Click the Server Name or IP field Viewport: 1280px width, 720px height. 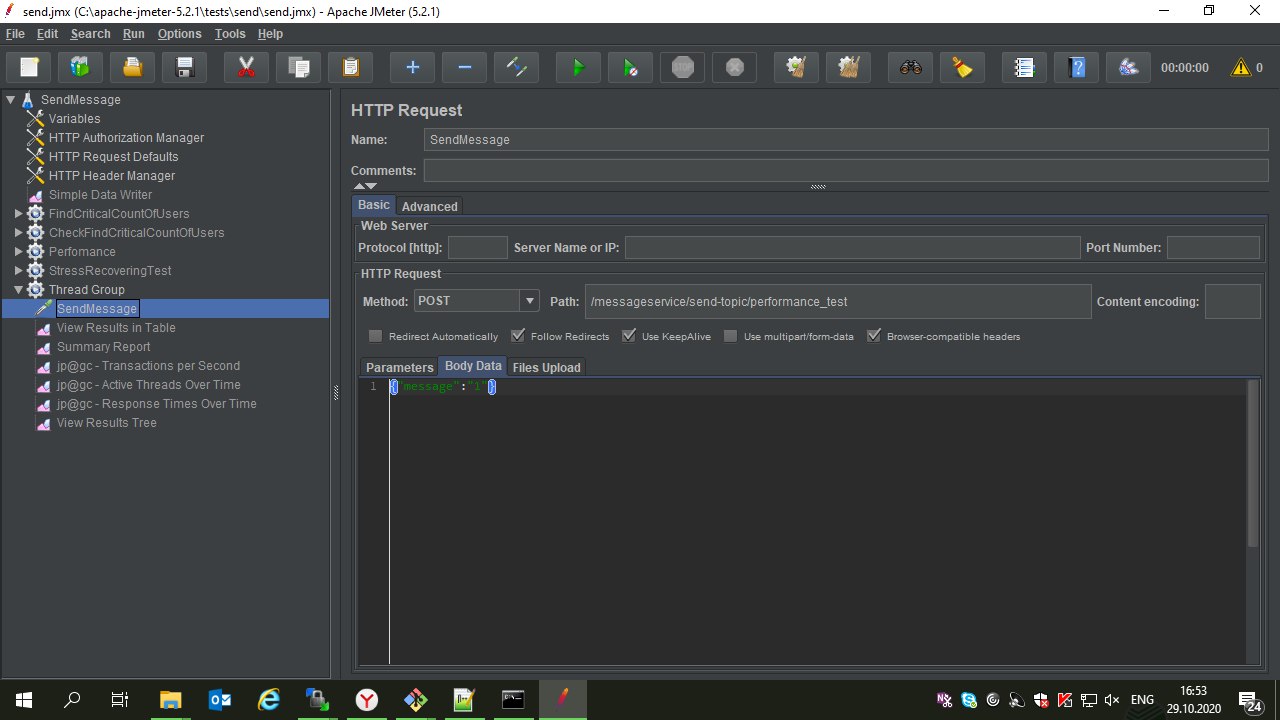tap(852, 248)
